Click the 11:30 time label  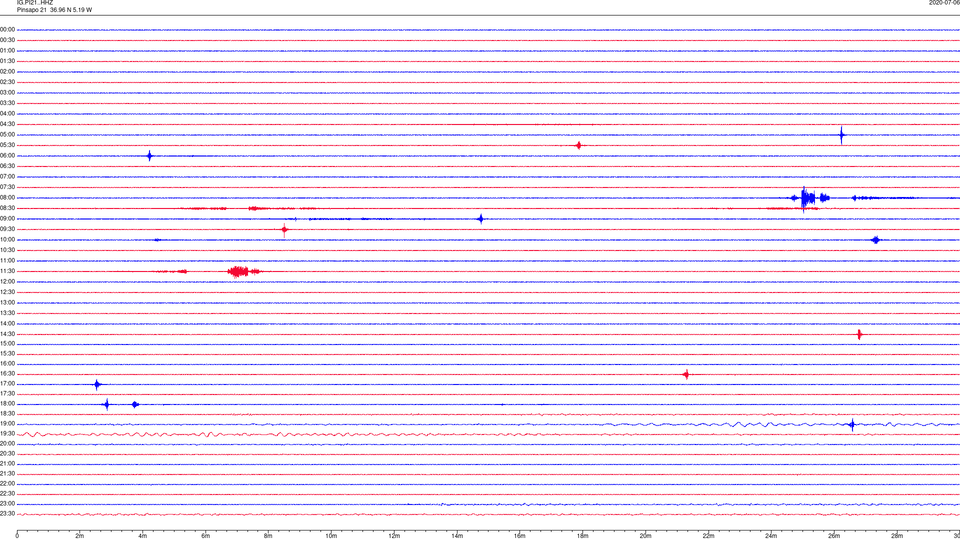tap(7, 271)
